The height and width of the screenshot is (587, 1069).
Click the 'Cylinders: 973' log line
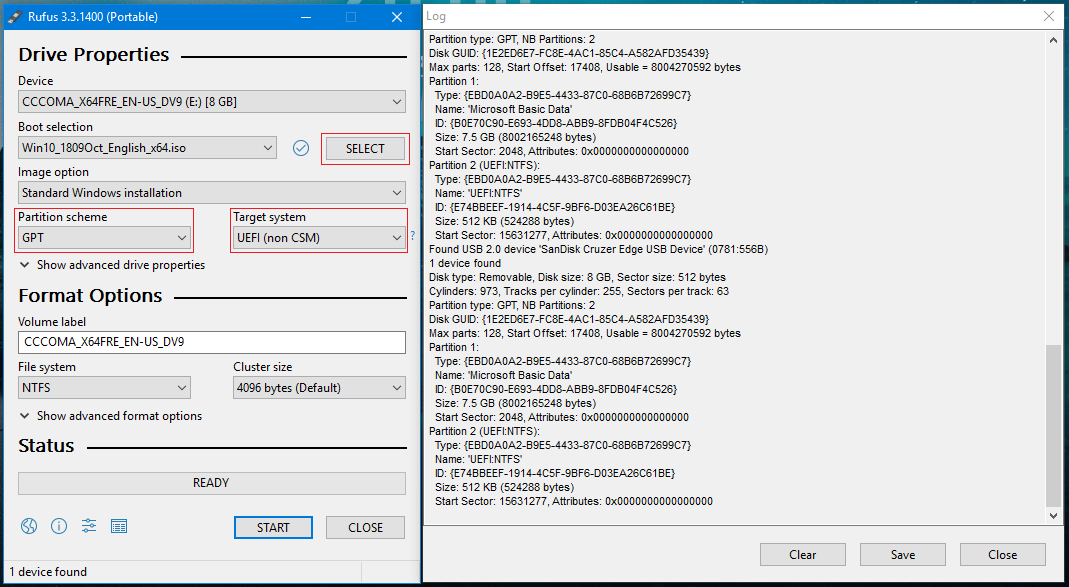579,291
